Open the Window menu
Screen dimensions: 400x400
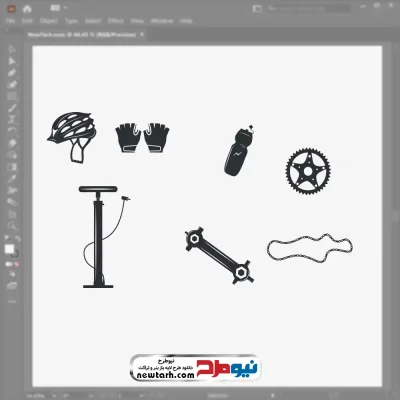click(162, 21)
